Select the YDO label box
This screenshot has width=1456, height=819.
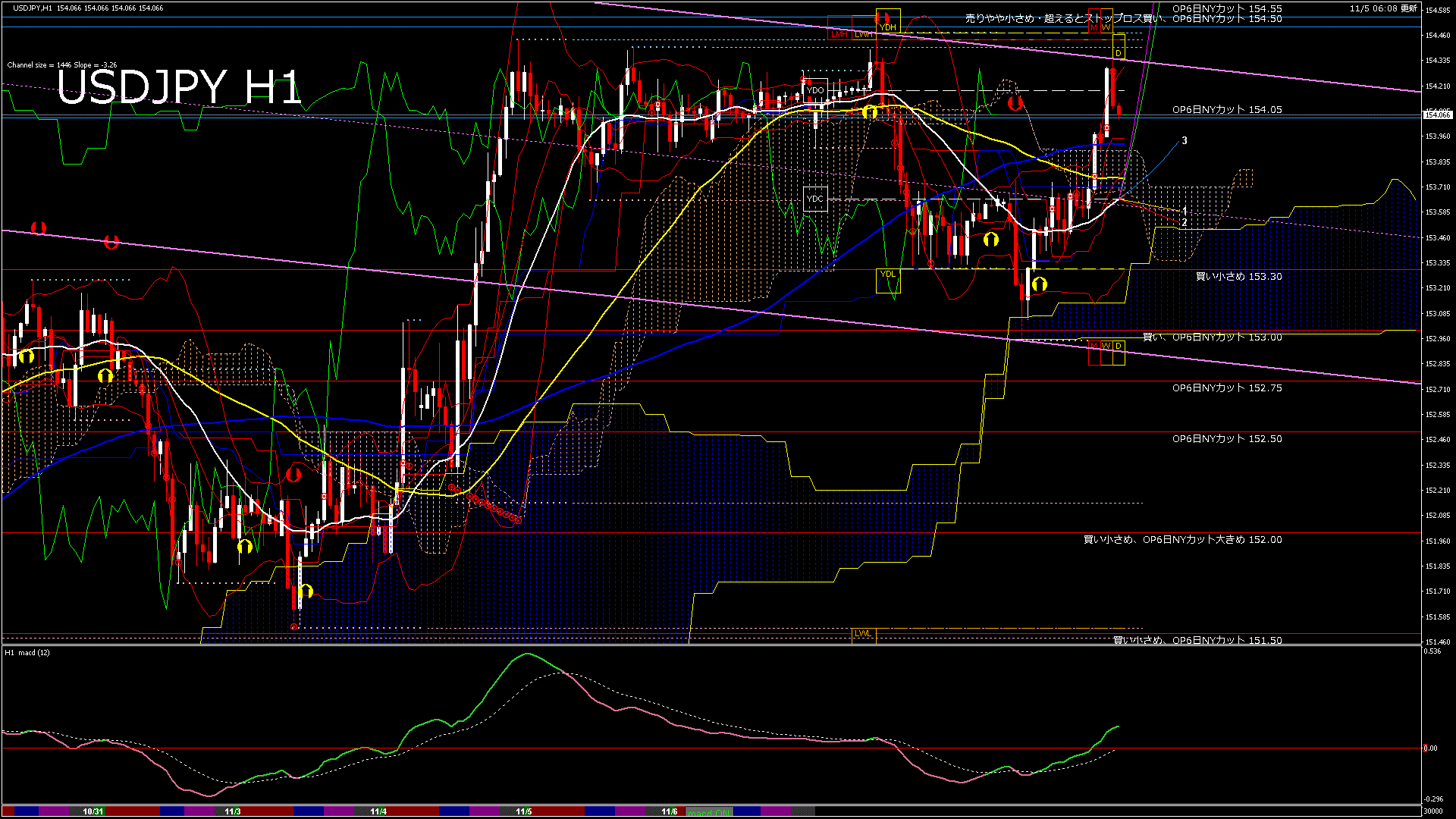click(x=815, y=90)
